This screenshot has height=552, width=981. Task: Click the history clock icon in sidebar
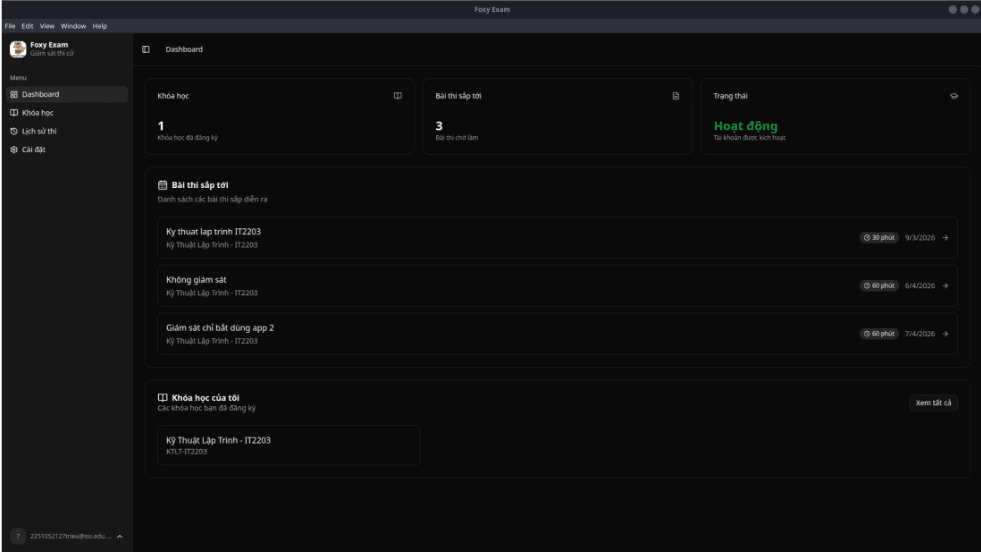[x=14, y=131]
